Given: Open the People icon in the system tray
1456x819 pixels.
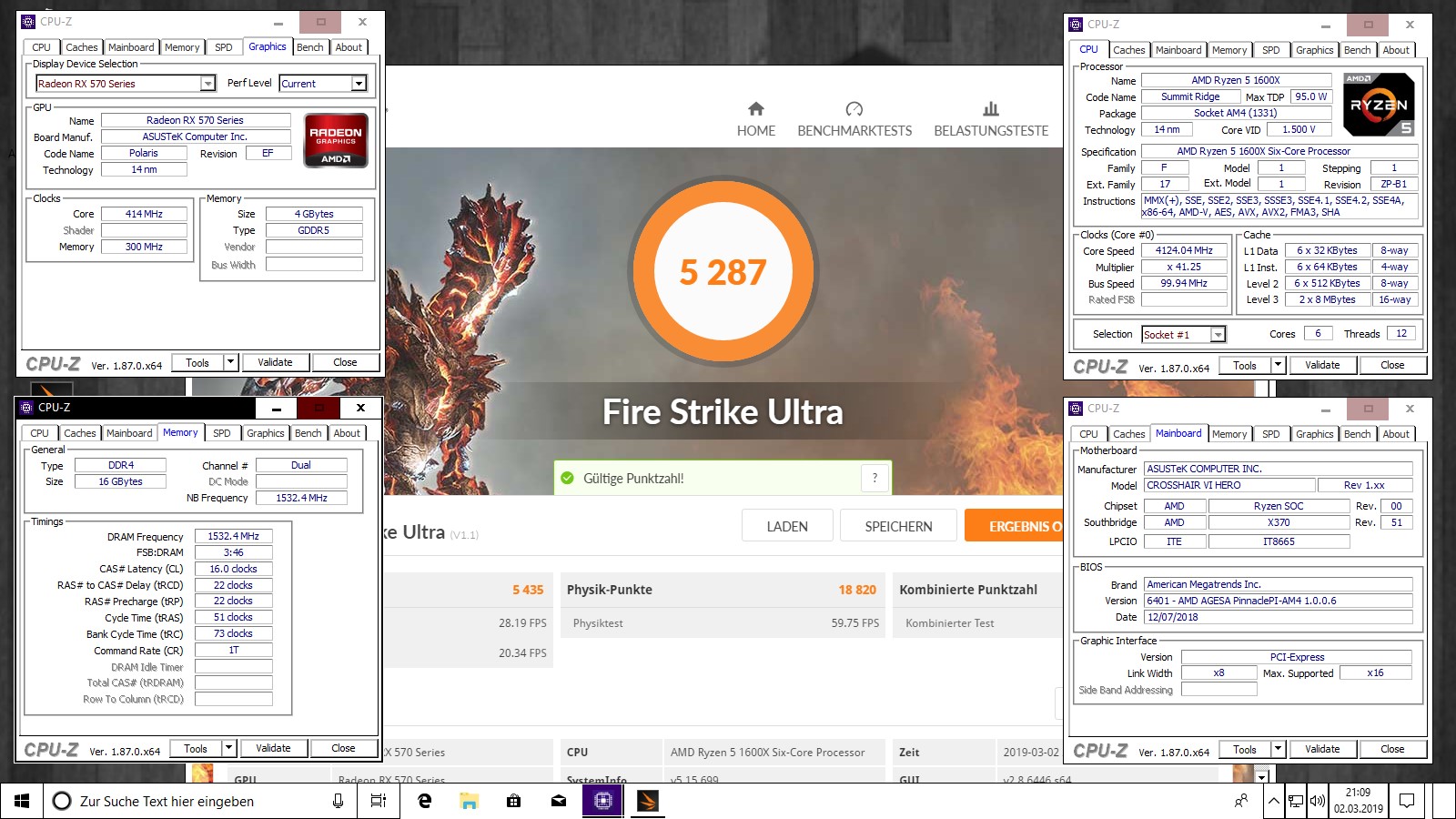Looking at the screenshot, I should click(x=1241, y=801).
